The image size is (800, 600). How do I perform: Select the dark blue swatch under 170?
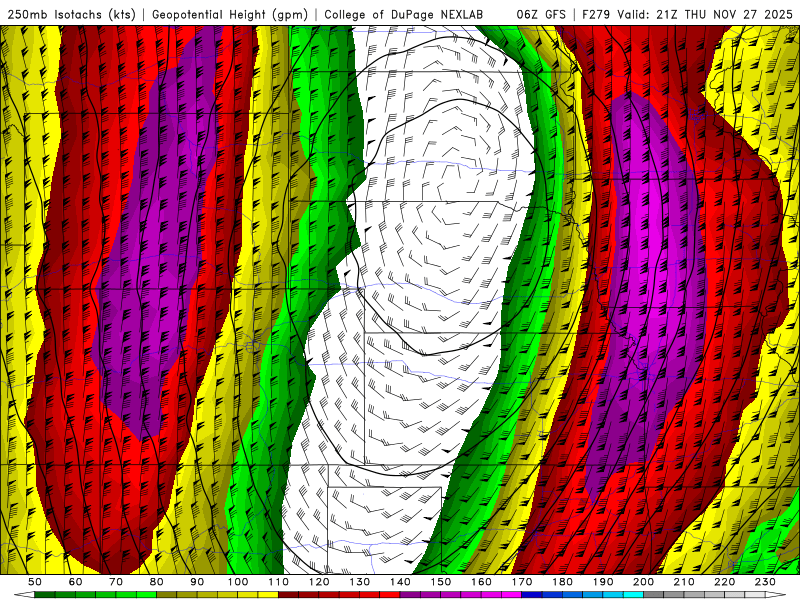click(532, 595)
